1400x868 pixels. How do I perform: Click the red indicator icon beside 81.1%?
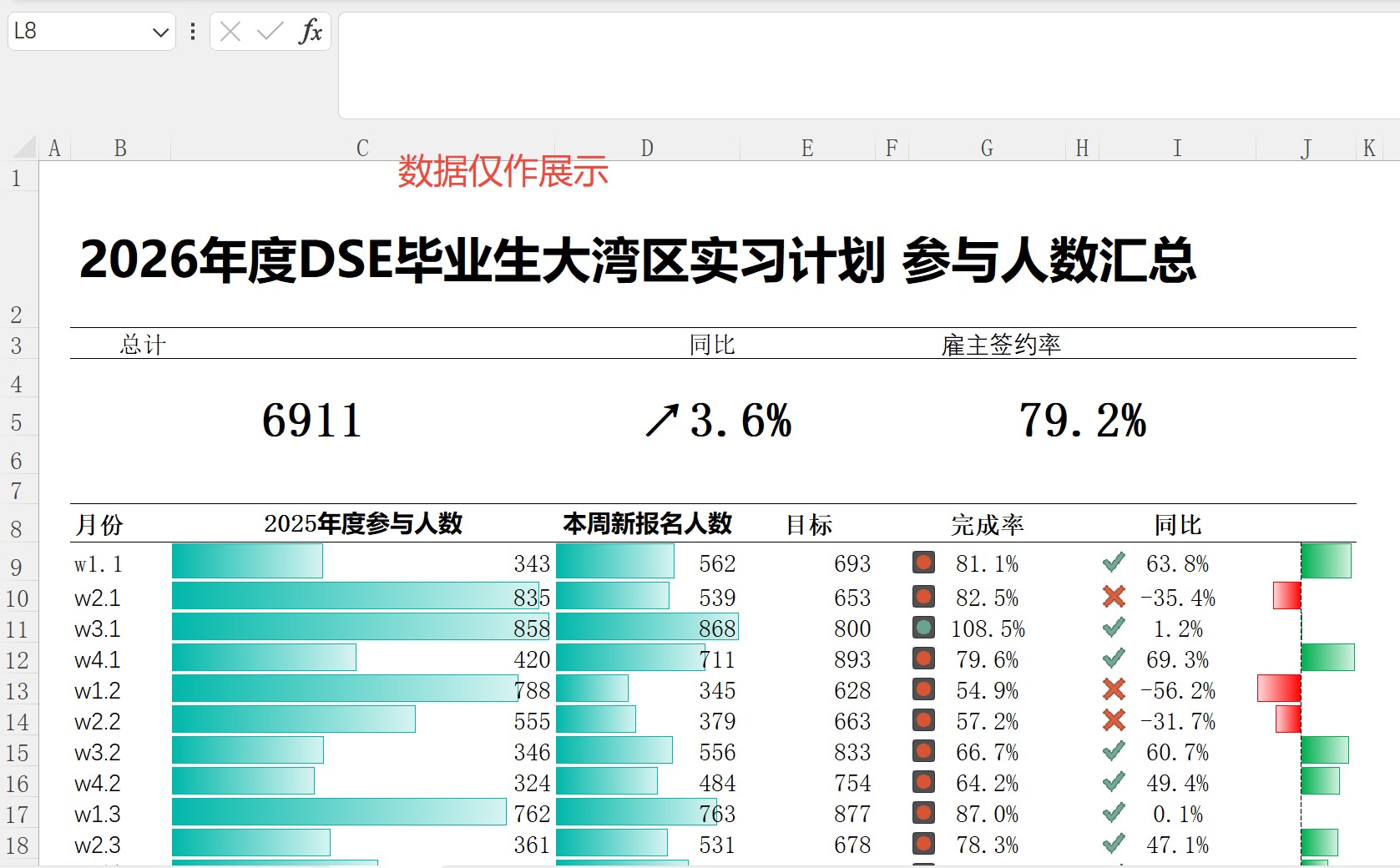(923, 563)
